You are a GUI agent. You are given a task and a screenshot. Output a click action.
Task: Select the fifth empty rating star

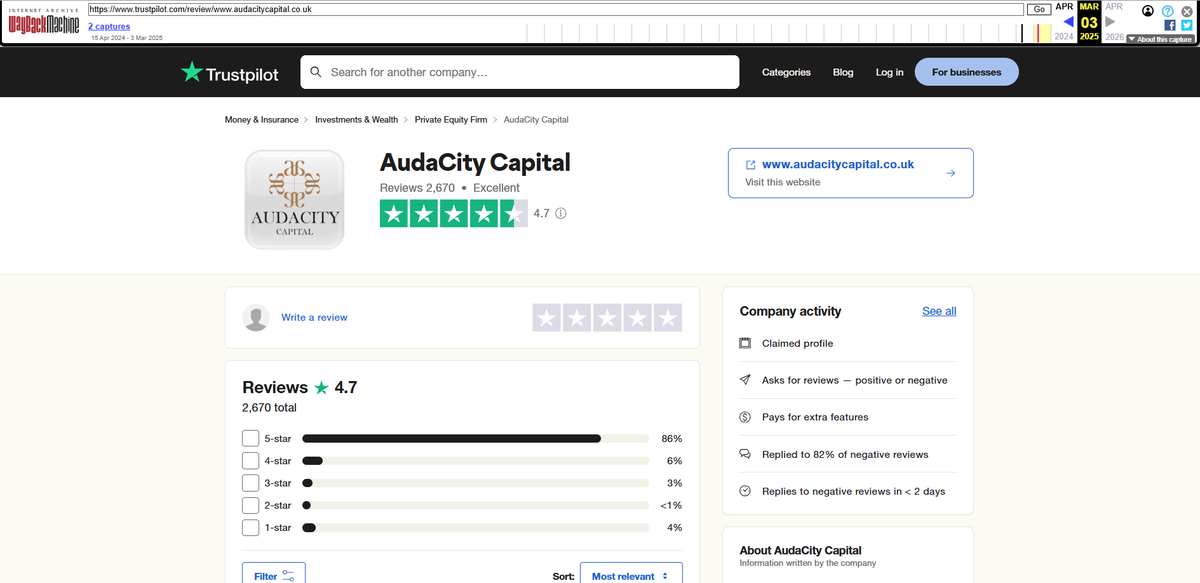coord(668,318)
